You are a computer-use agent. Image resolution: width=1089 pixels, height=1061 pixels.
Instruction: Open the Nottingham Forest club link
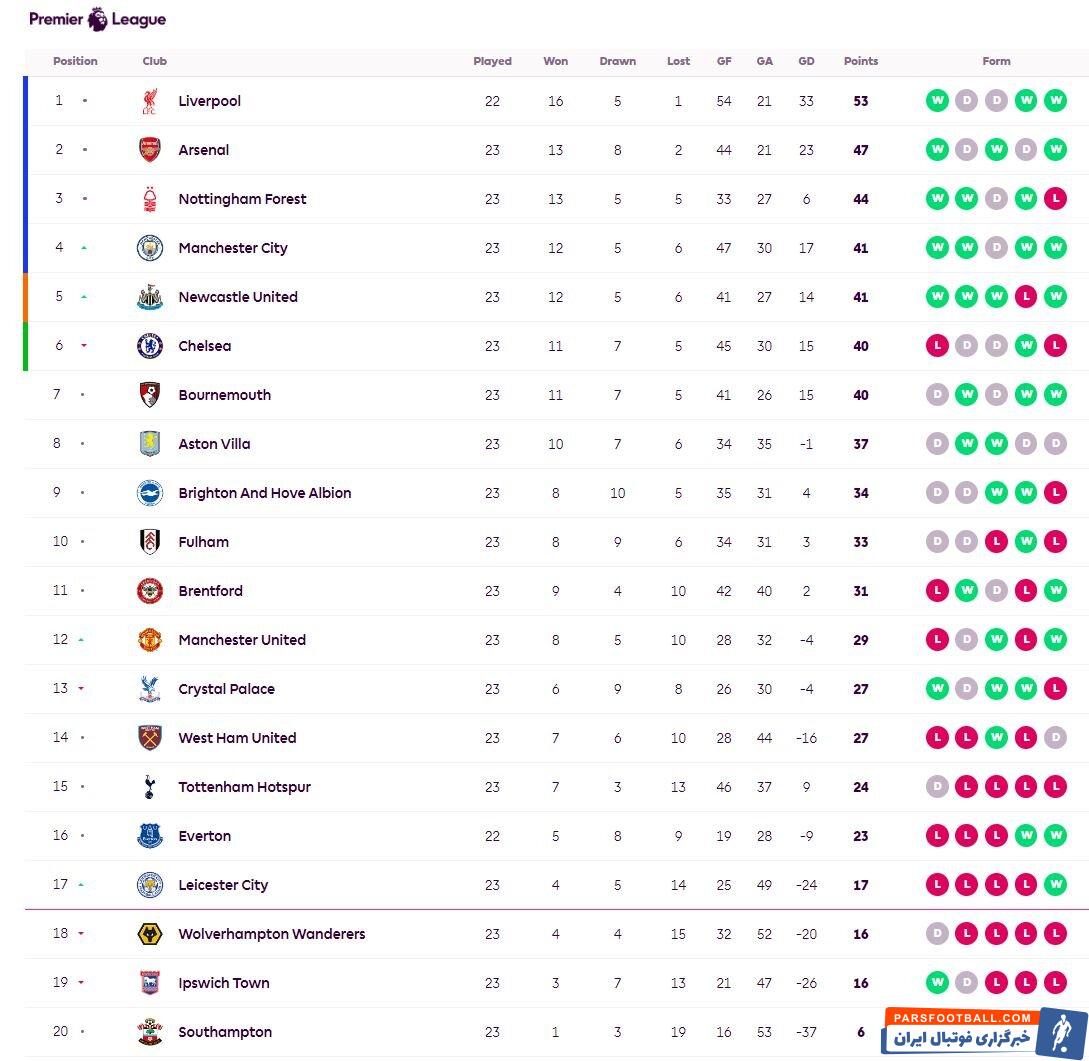pos(242,199)
